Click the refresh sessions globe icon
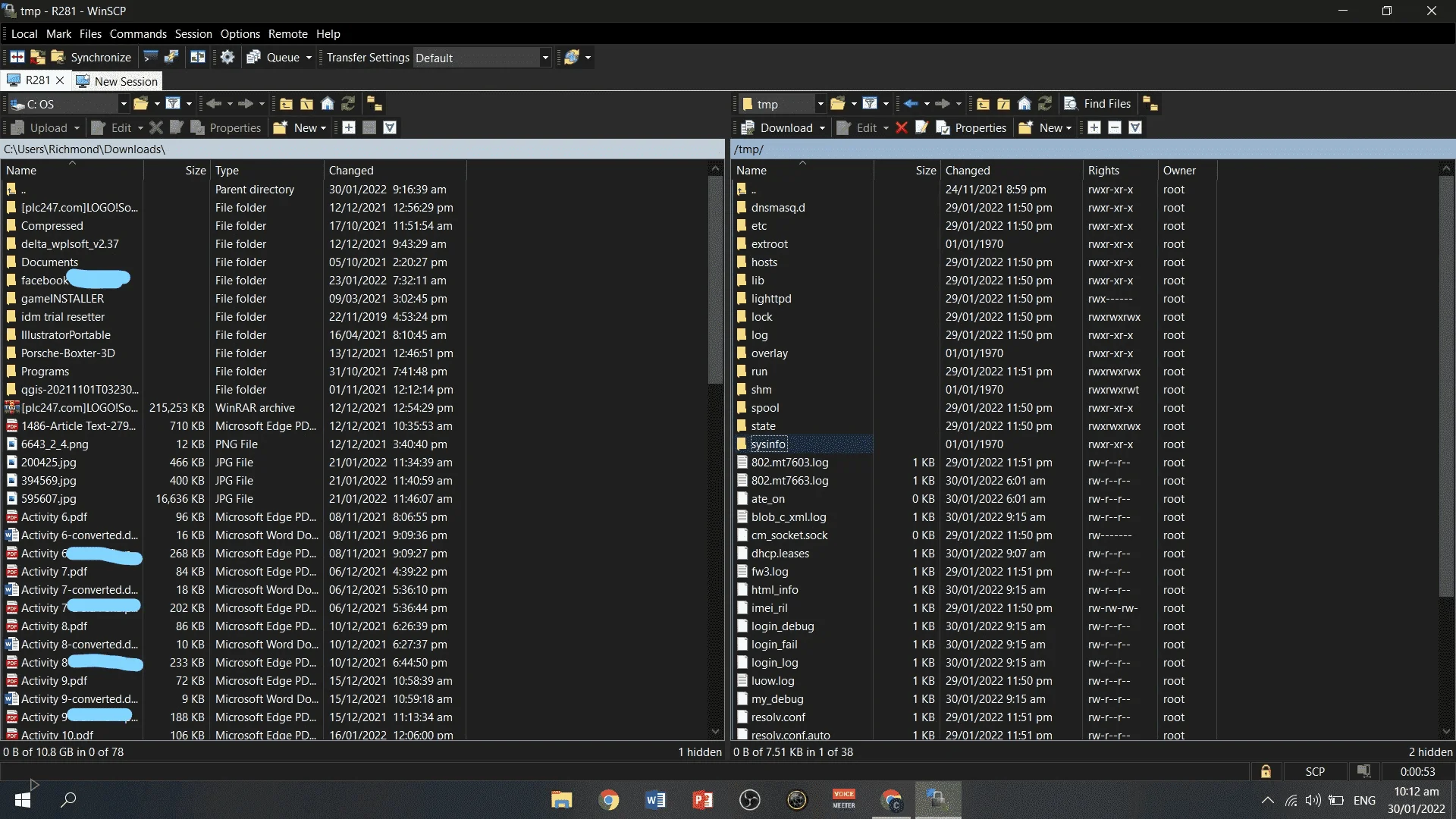The width and height of the screenshot is (1456, 819). [x=572, y=57]
